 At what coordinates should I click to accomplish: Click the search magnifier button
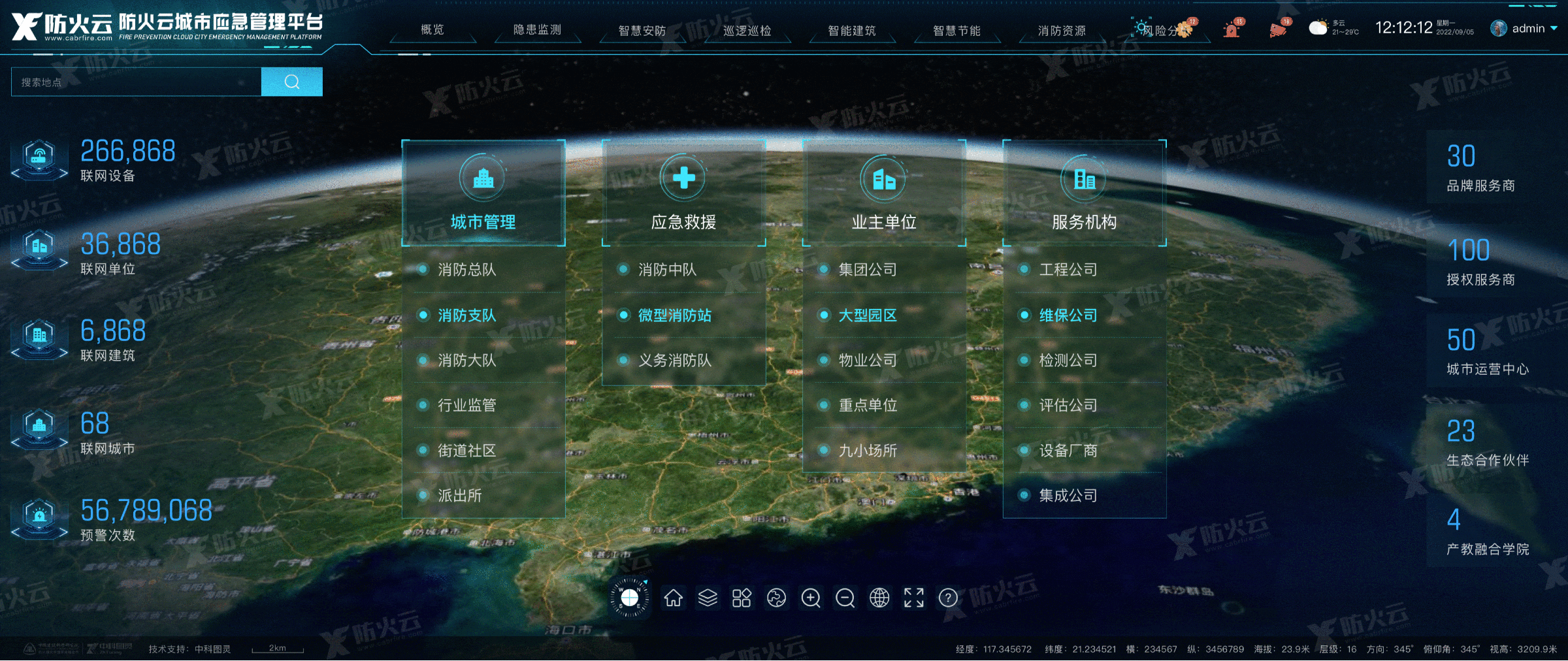pos(292,82)
